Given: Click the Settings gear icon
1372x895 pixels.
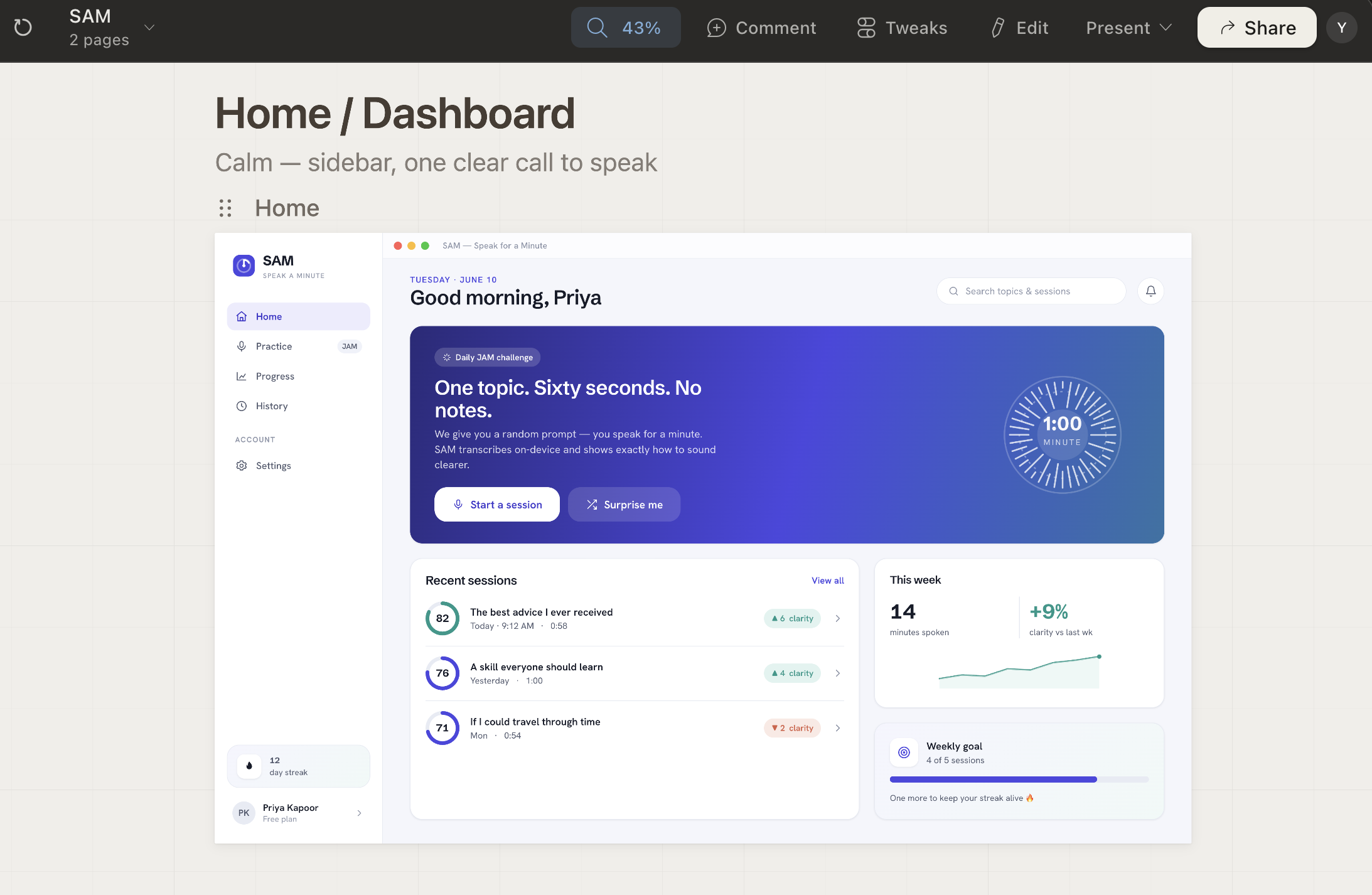Looking at the screenshot, I should pos(242,466).
